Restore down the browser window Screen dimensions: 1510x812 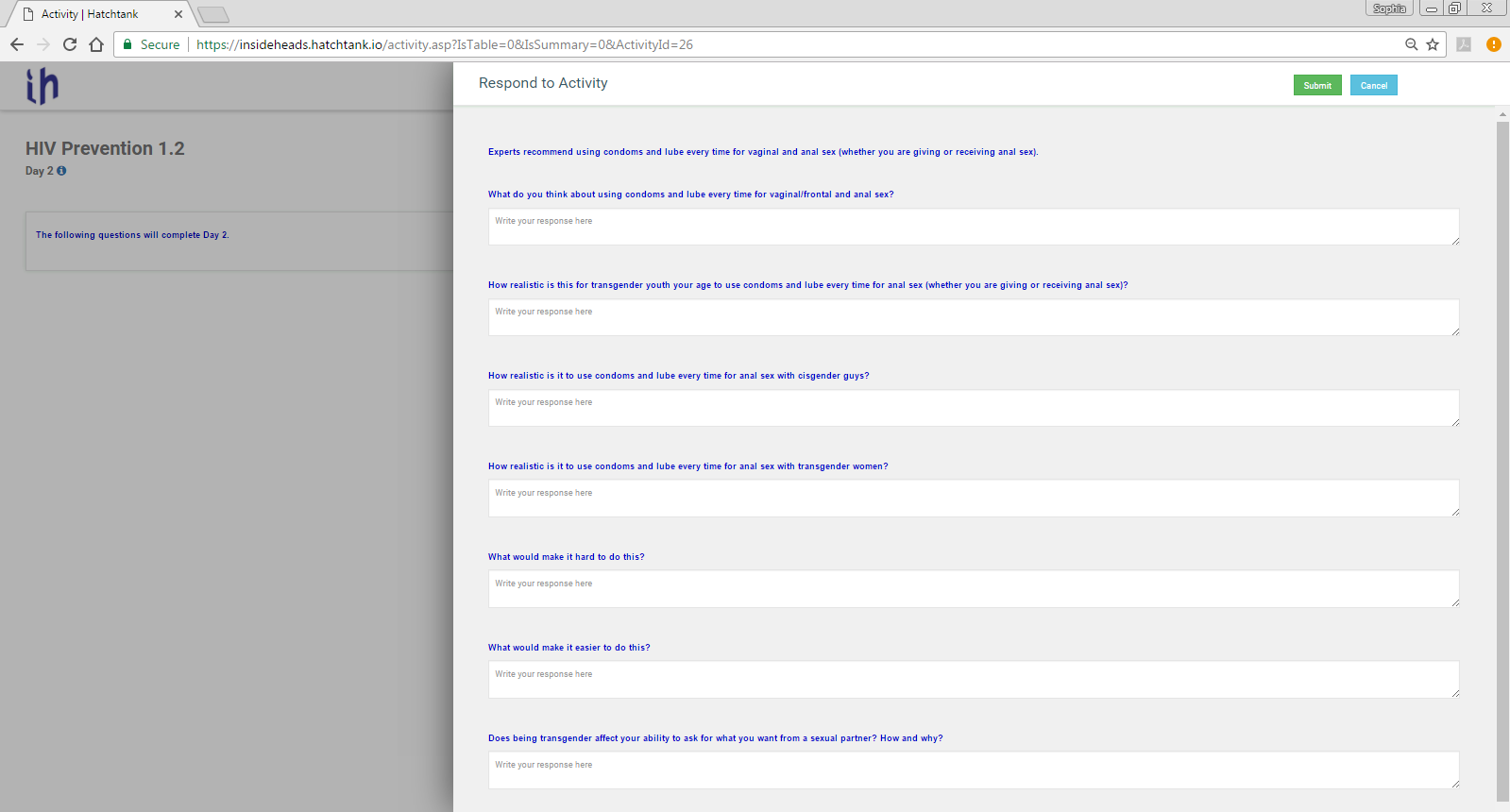point(1455,8)
